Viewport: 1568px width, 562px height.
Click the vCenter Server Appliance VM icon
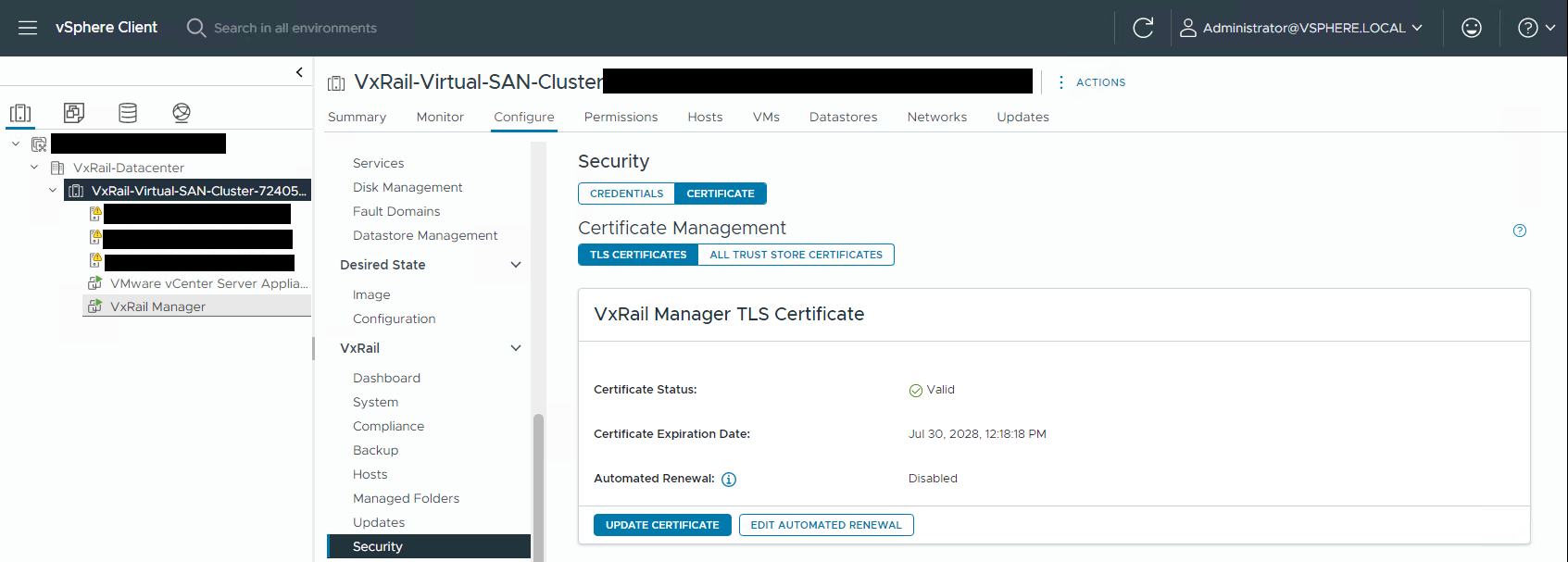94,282
